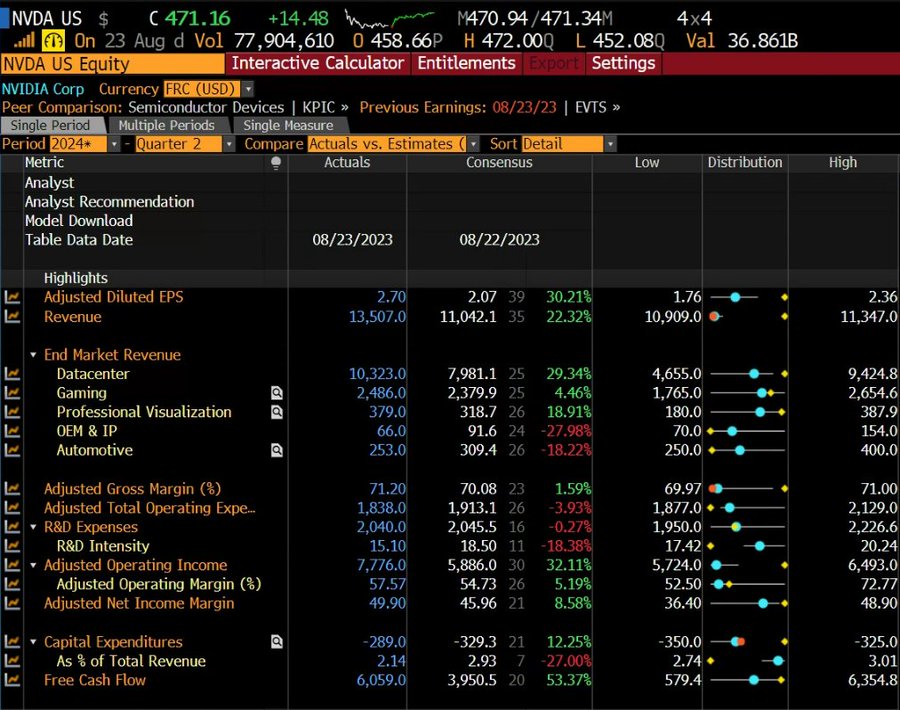Click the magnifier detail icon for Gaming
Viewport: 900px width, 710px height.
point(277,393)
